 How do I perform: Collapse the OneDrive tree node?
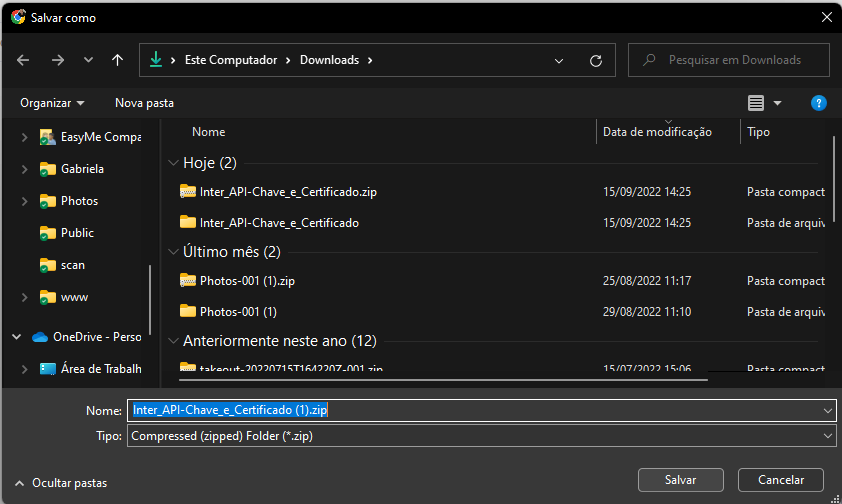point(17,337)
